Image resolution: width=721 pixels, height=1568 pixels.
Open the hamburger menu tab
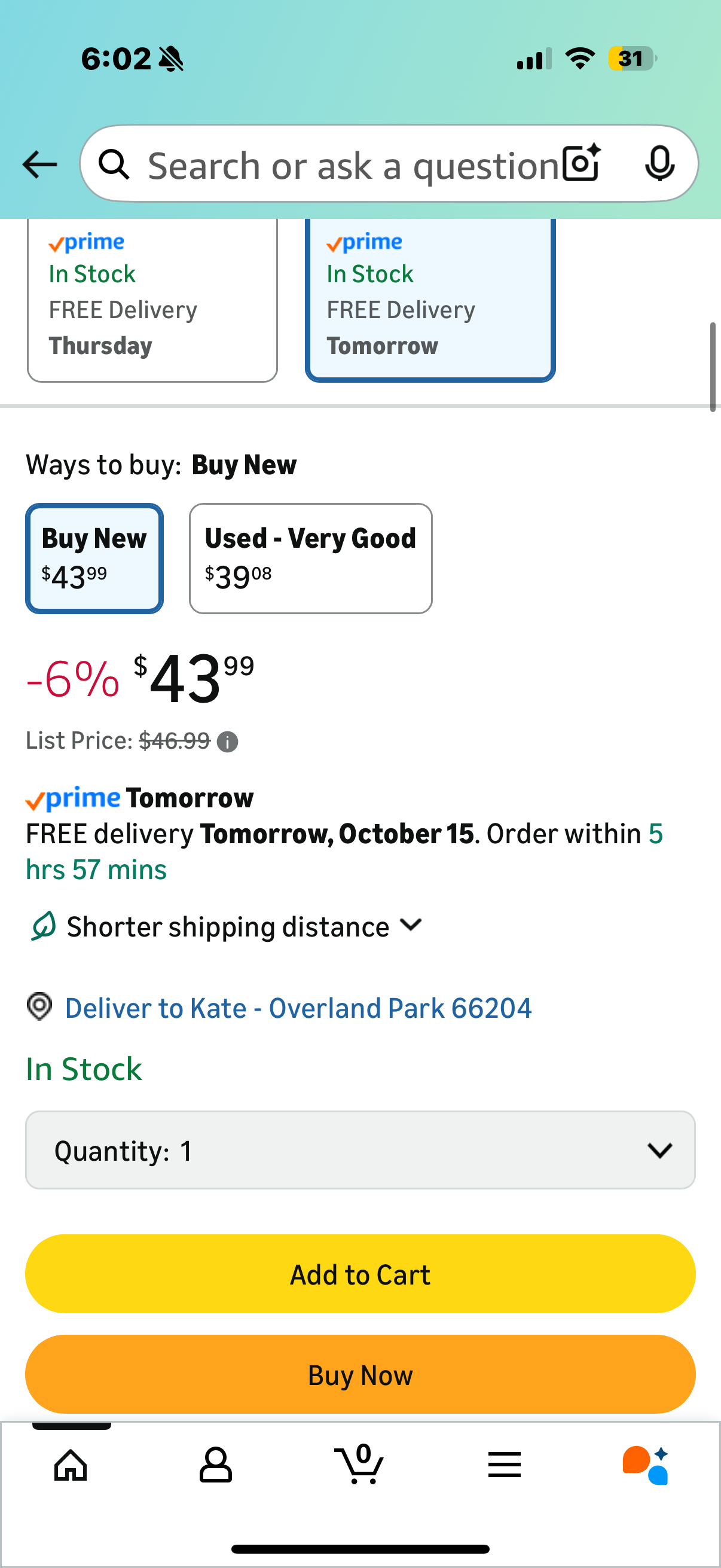click(504, 1465)
